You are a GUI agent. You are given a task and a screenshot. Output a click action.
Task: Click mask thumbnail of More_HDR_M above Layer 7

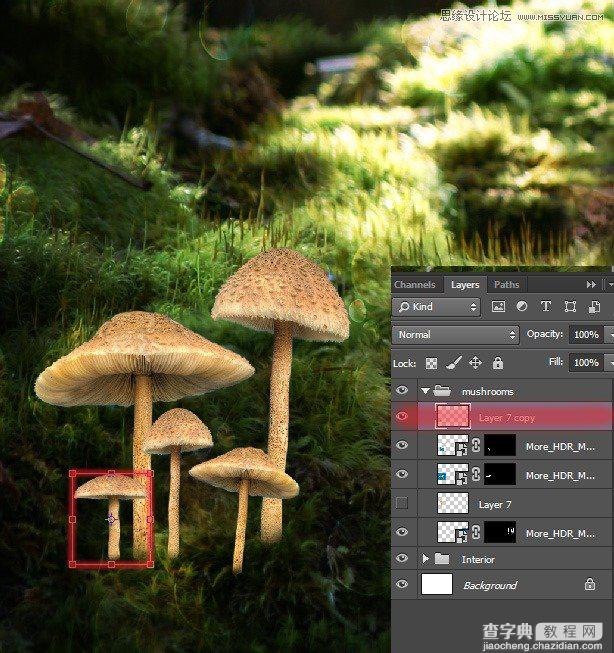500,474
